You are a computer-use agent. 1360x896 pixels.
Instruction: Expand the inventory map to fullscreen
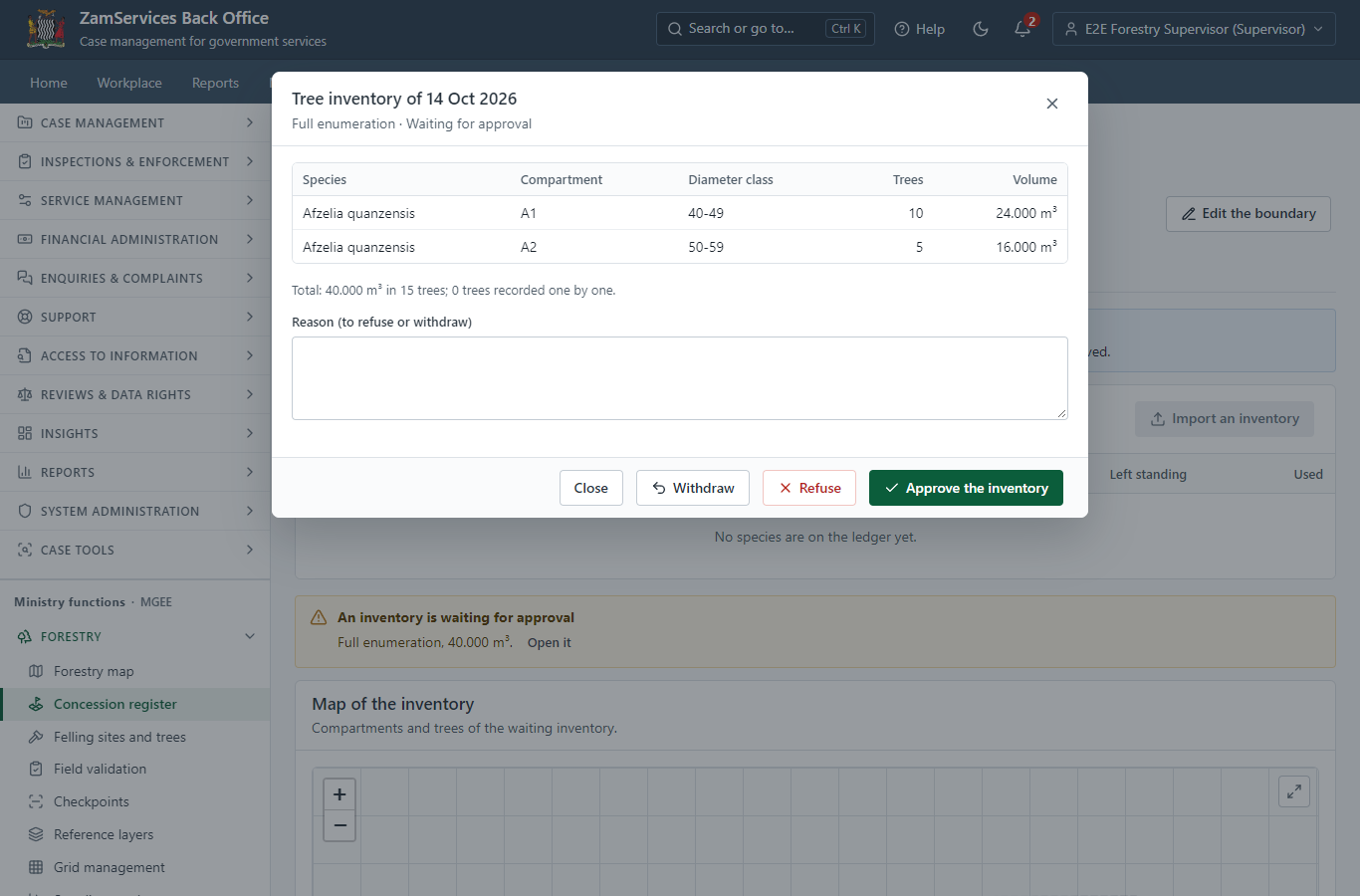(1294, 791)
